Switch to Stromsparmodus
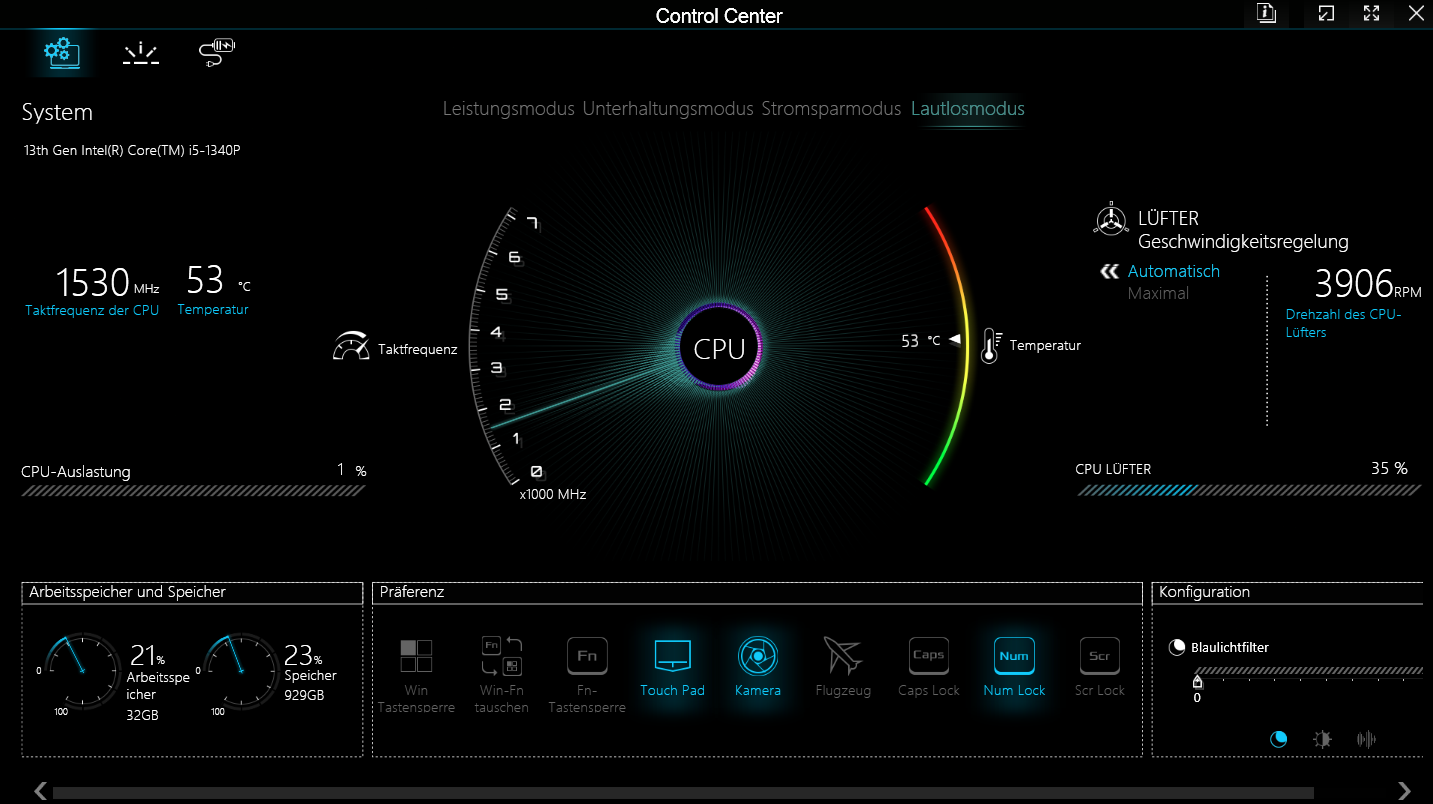 tap(832, 109)
